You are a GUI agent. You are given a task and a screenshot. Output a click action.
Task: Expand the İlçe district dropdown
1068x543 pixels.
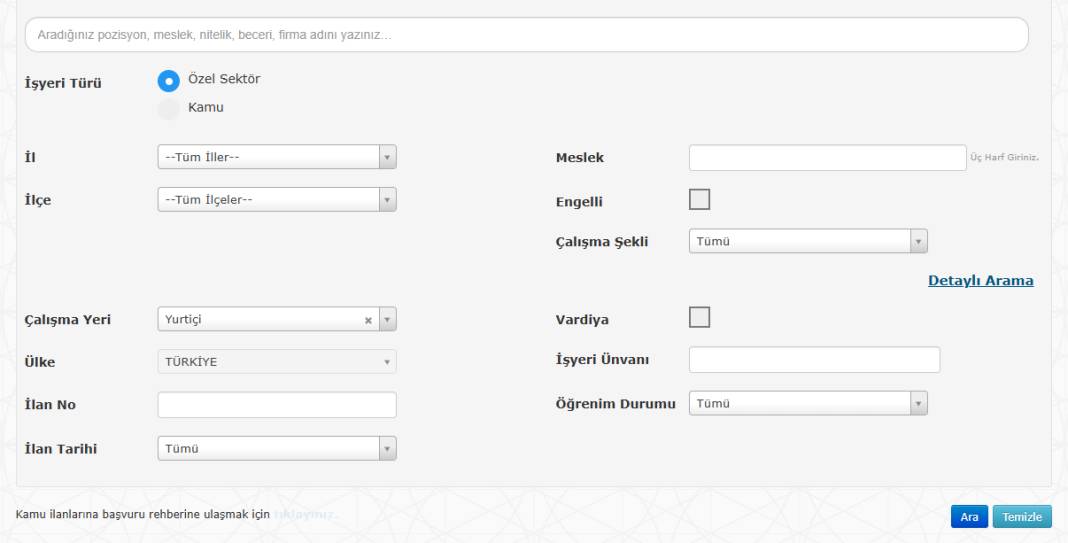(277, 200)
